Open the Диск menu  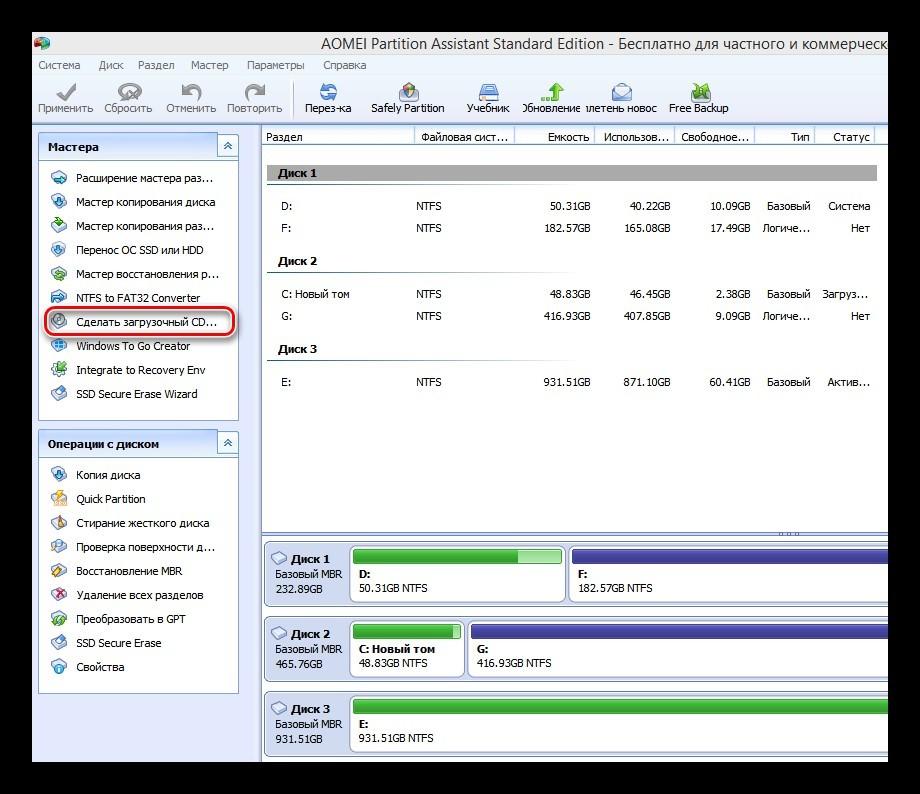tap(111, 65)
